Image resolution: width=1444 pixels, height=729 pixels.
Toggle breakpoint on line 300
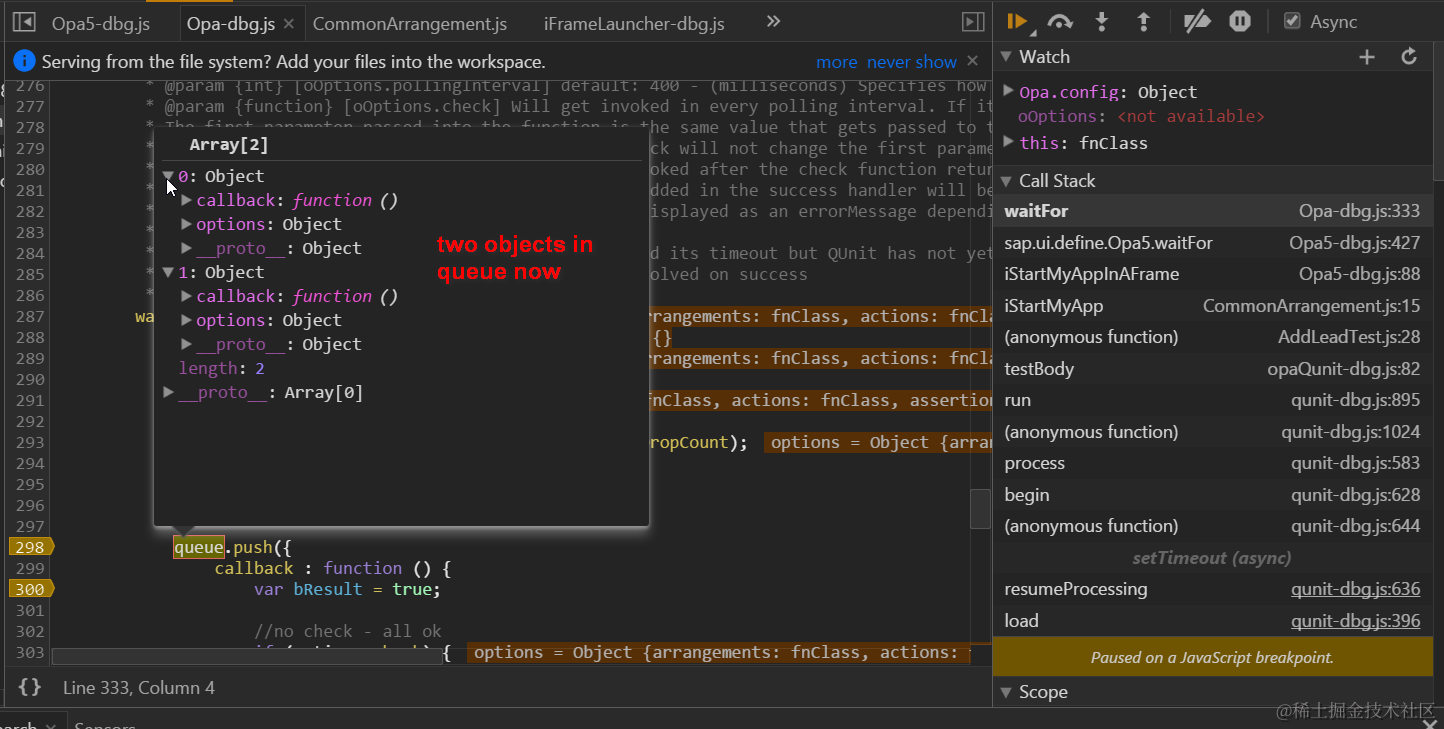tap(30, 589)
